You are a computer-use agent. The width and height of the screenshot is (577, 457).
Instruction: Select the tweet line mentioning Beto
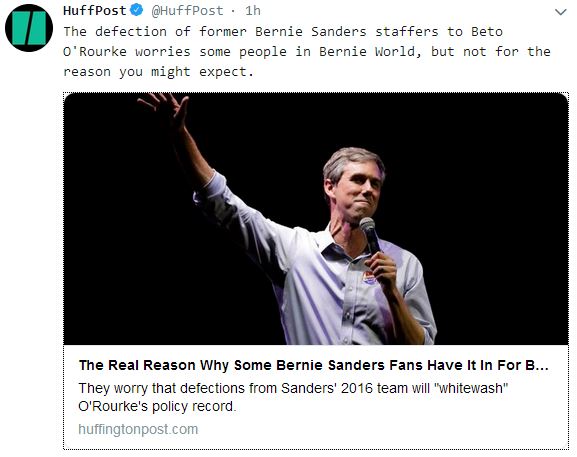point(283,32)
